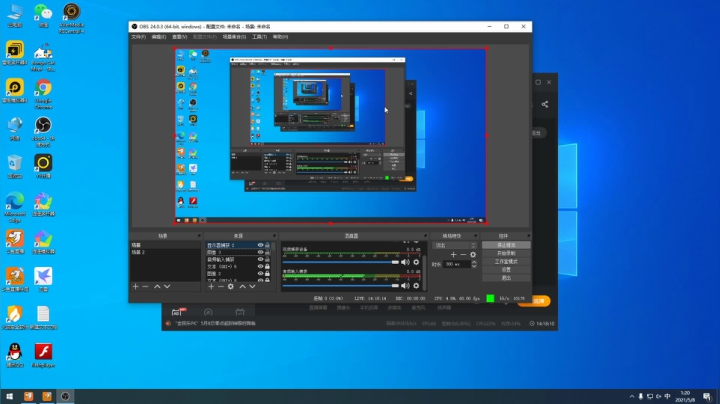Open the 文件(F) menu
The width and height of the screenshot is (720, 404).
(138, 37)
